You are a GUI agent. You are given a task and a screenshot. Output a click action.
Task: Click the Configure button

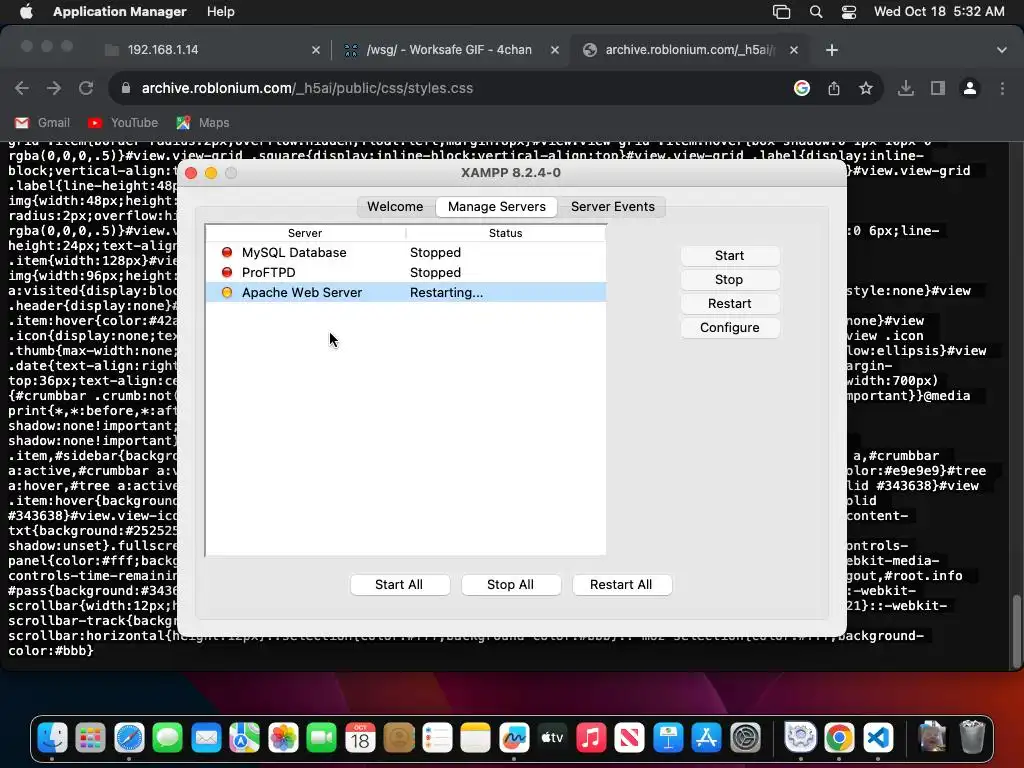(x=729, y=328)
